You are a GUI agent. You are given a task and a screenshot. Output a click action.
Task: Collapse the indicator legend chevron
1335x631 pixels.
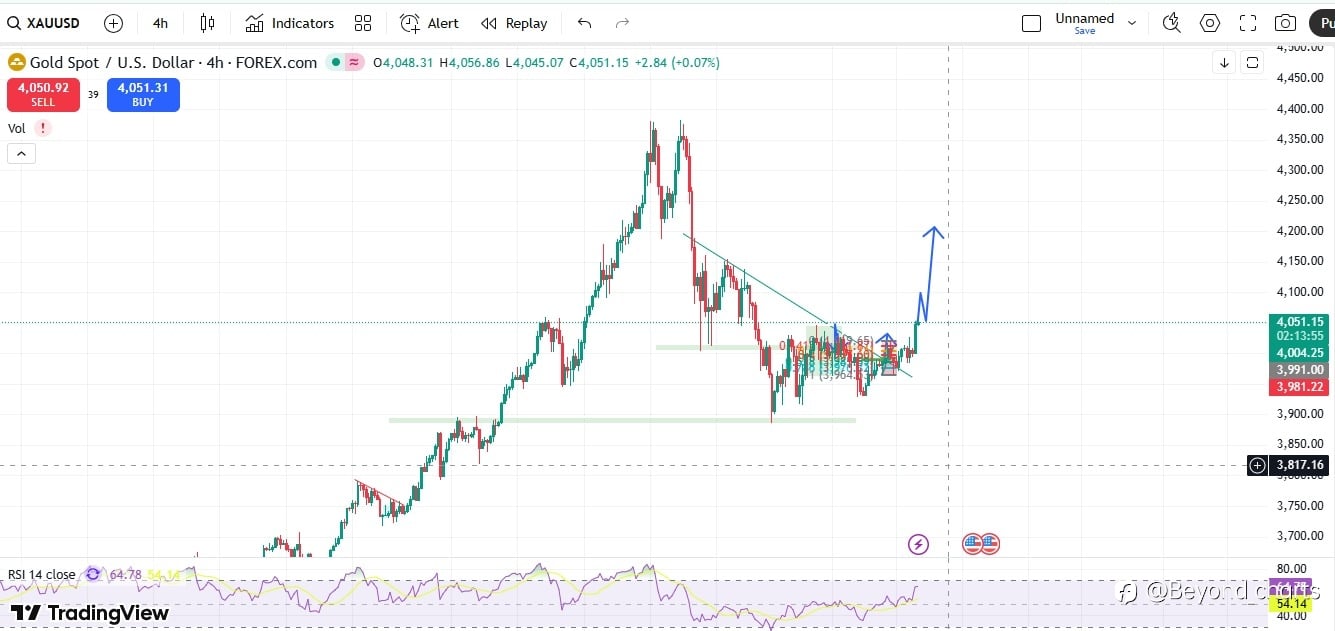[21, 154]
